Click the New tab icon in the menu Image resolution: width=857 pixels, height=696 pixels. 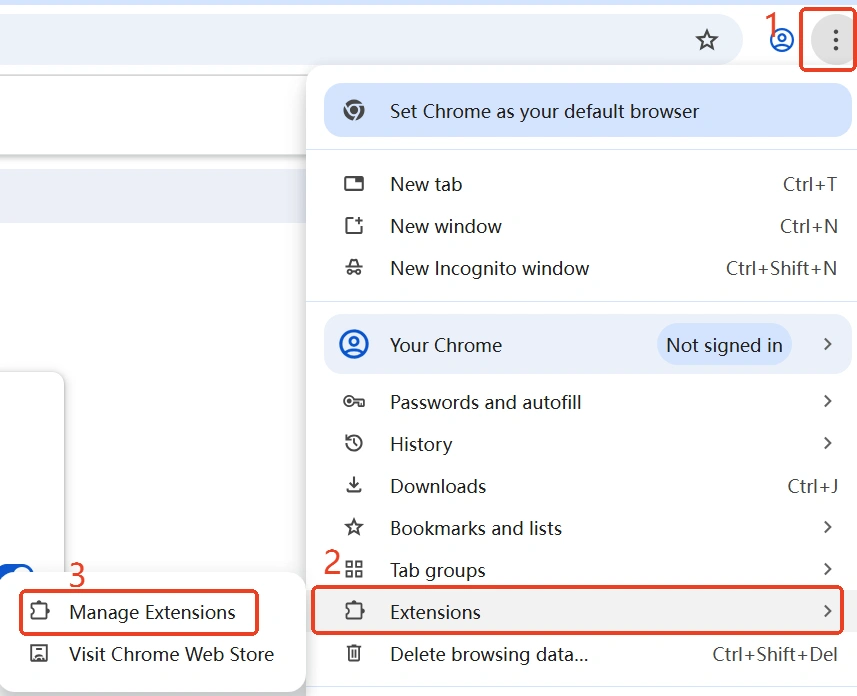(x=354, y=184)
